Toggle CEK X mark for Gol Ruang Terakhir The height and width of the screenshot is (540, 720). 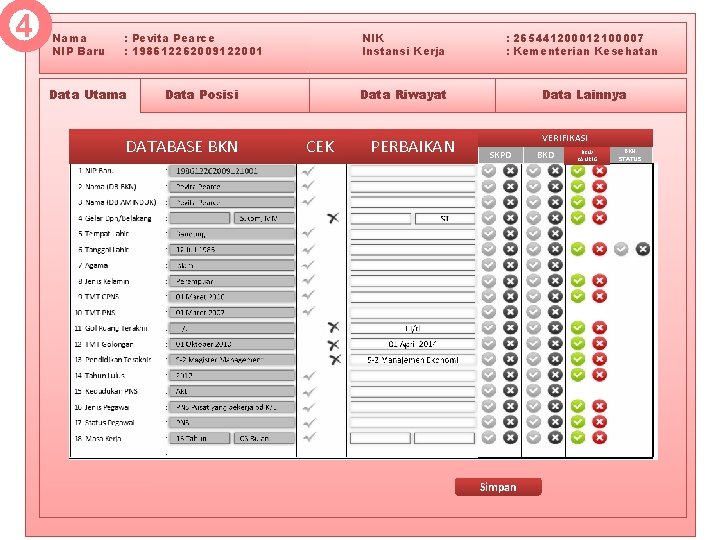point(333,327)
